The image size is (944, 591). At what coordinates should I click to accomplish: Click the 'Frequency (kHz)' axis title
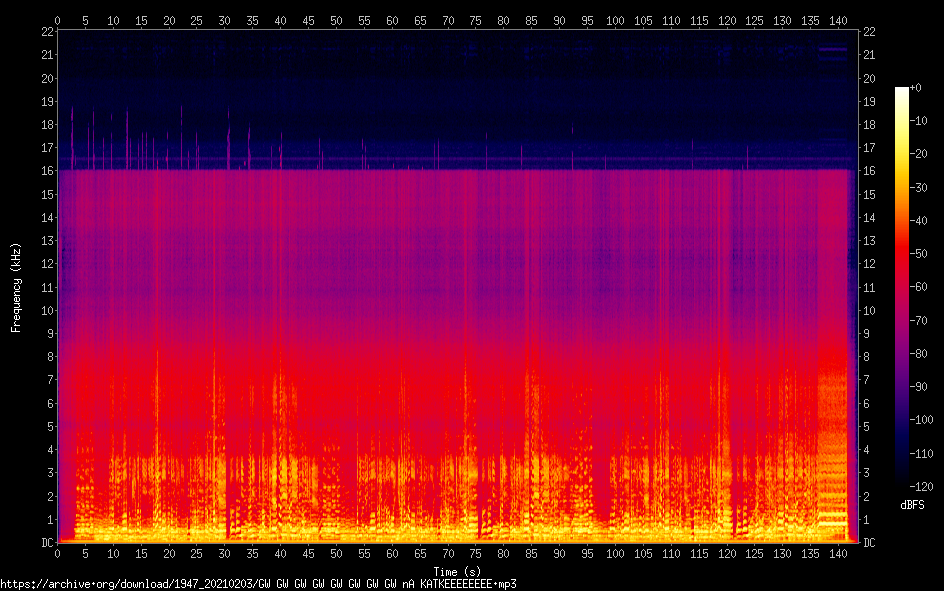(x=16, y=288)
